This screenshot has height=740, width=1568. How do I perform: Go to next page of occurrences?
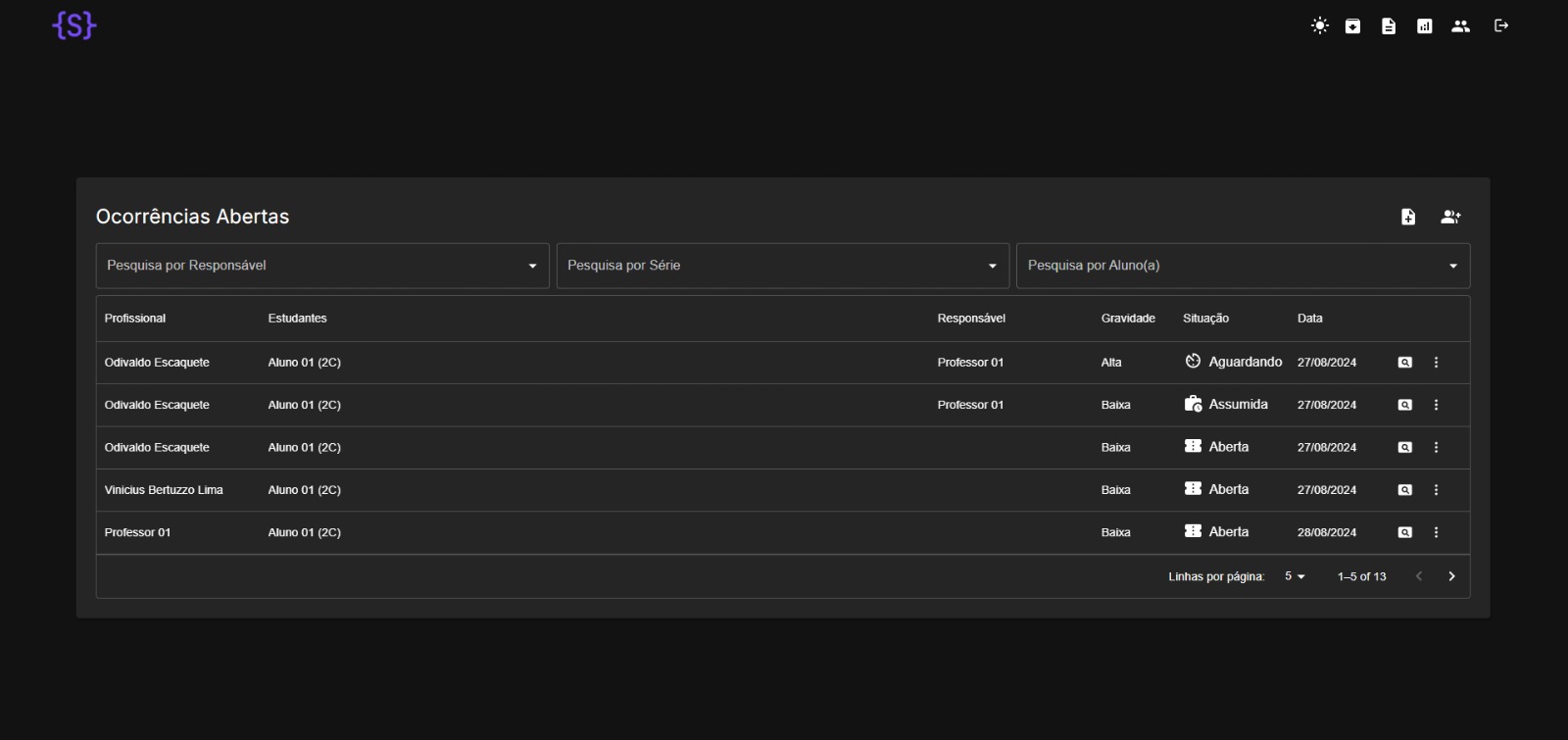[x=1451, y=576]
